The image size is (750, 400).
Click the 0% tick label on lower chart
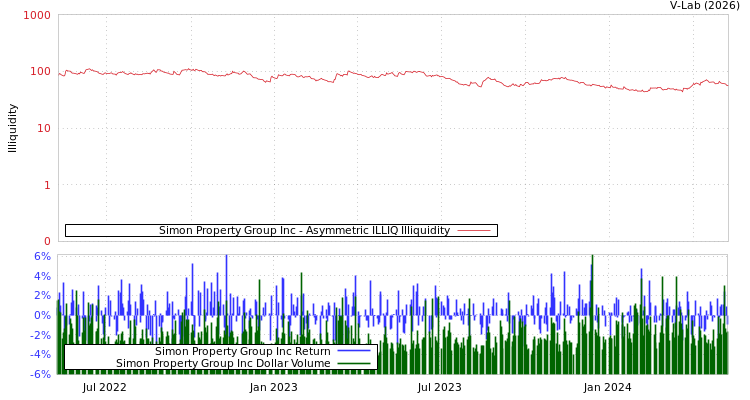pyautogui.click(x=42, y=315)
